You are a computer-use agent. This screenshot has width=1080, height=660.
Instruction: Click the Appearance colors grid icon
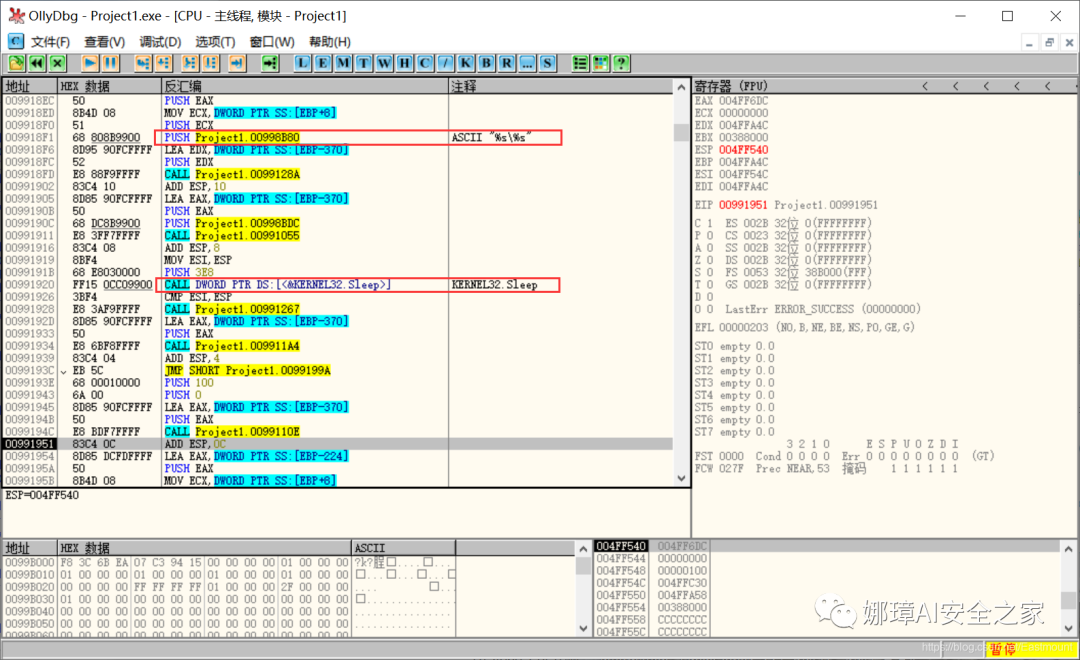601,63
